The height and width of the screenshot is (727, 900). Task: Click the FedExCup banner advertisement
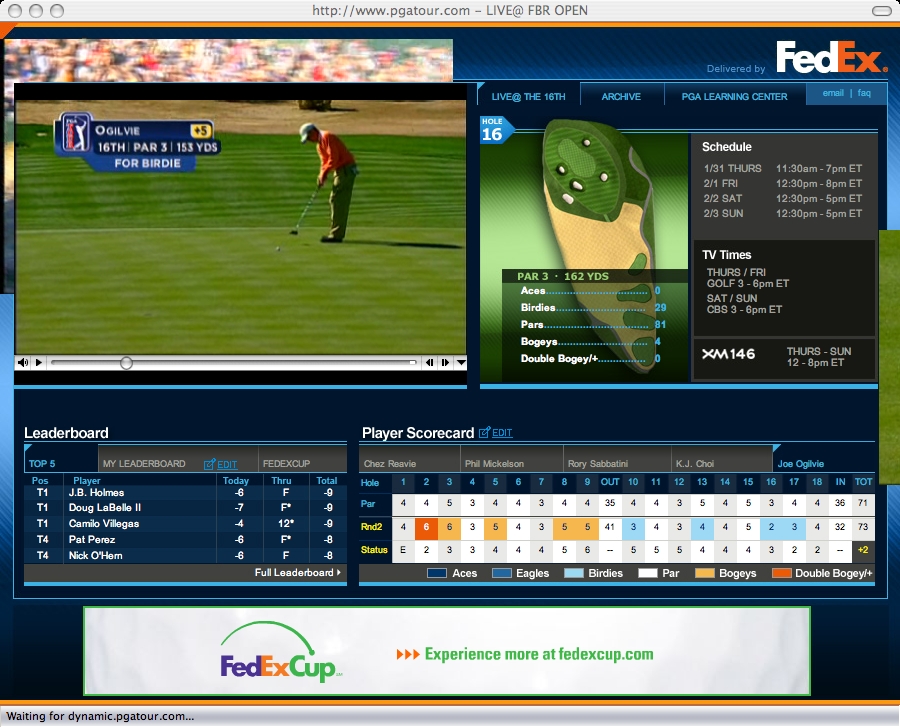pyautogui.click(x=447, y=651)
